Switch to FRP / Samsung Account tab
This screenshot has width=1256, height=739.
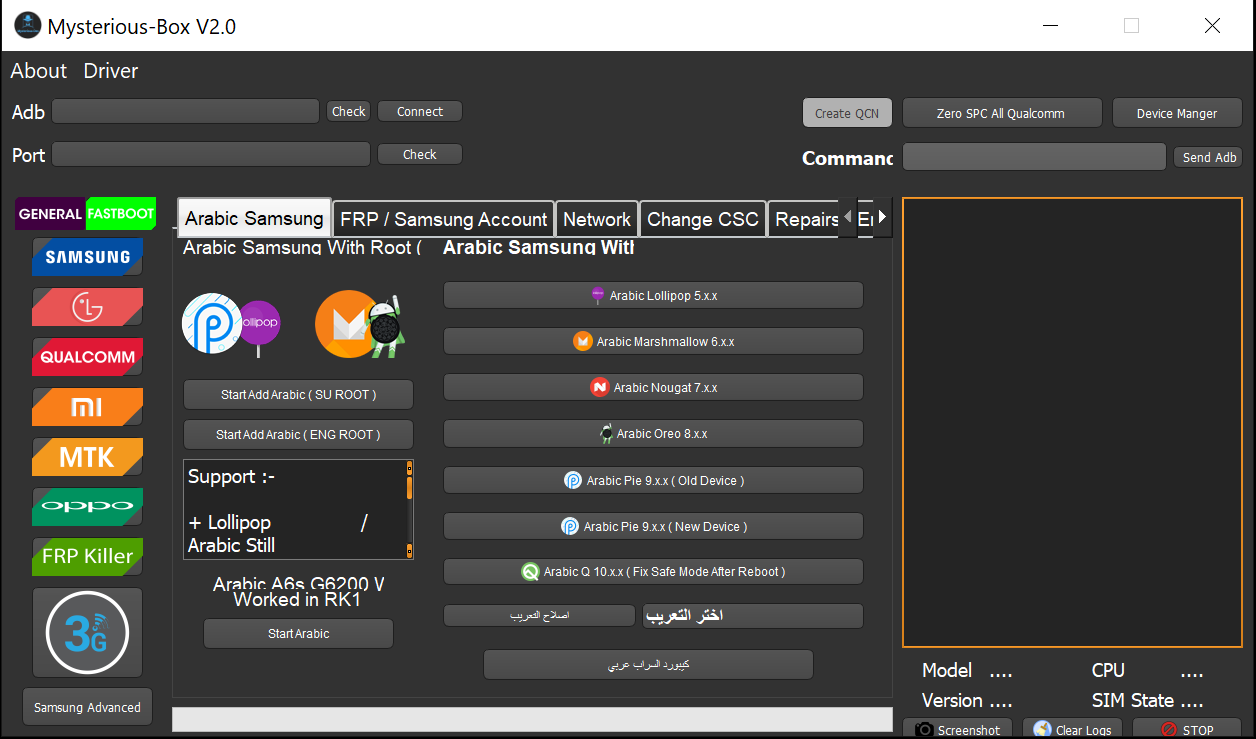(x=443, y=219)
